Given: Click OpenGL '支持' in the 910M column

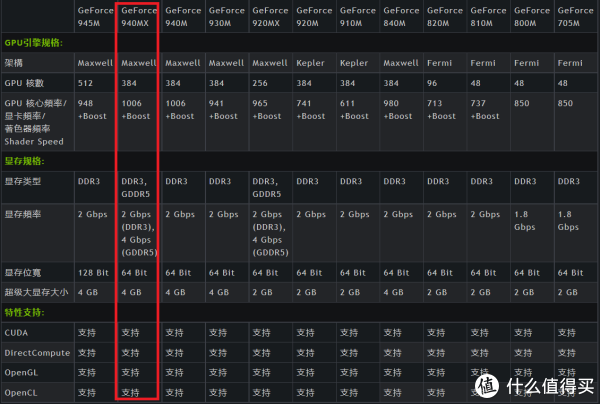Looking at the screenshot, I should 349,373.
